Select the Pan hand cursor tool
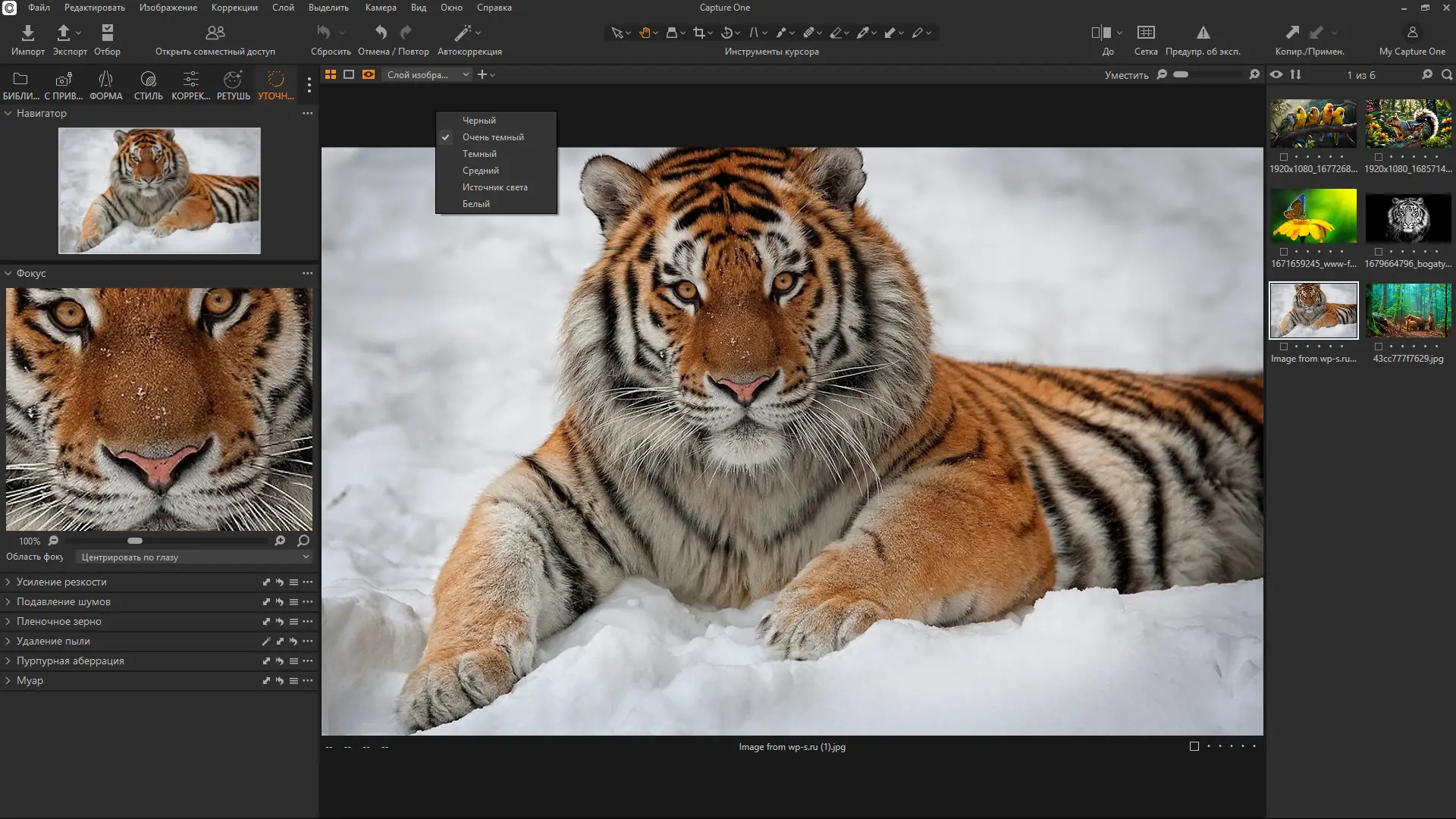The image size is (1456, 819). tap(644, 33)
